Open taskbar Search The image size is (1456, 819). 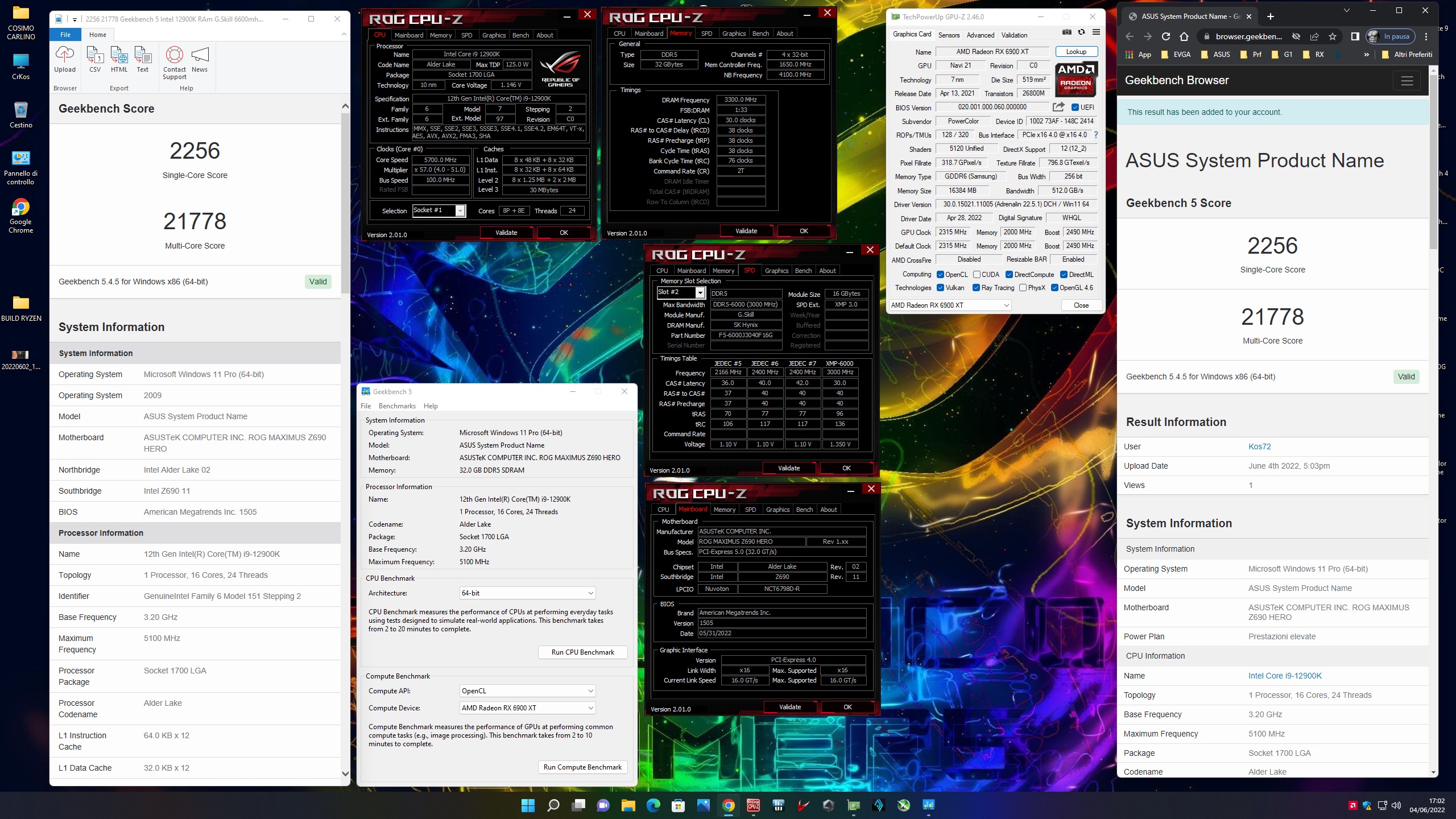(x=553, y=805)
